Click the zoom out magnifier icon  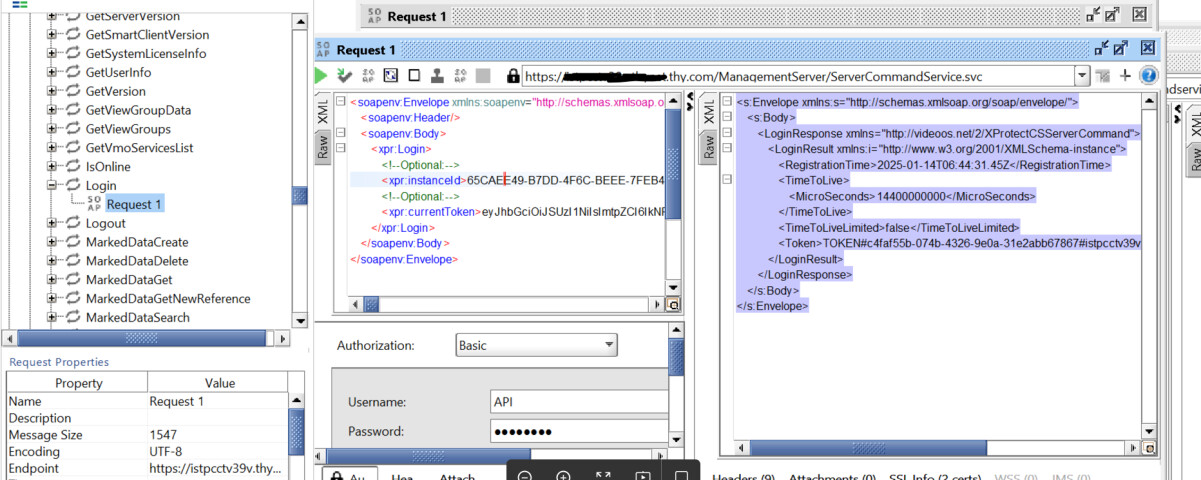pyautogui.click(x=525, y=476)
